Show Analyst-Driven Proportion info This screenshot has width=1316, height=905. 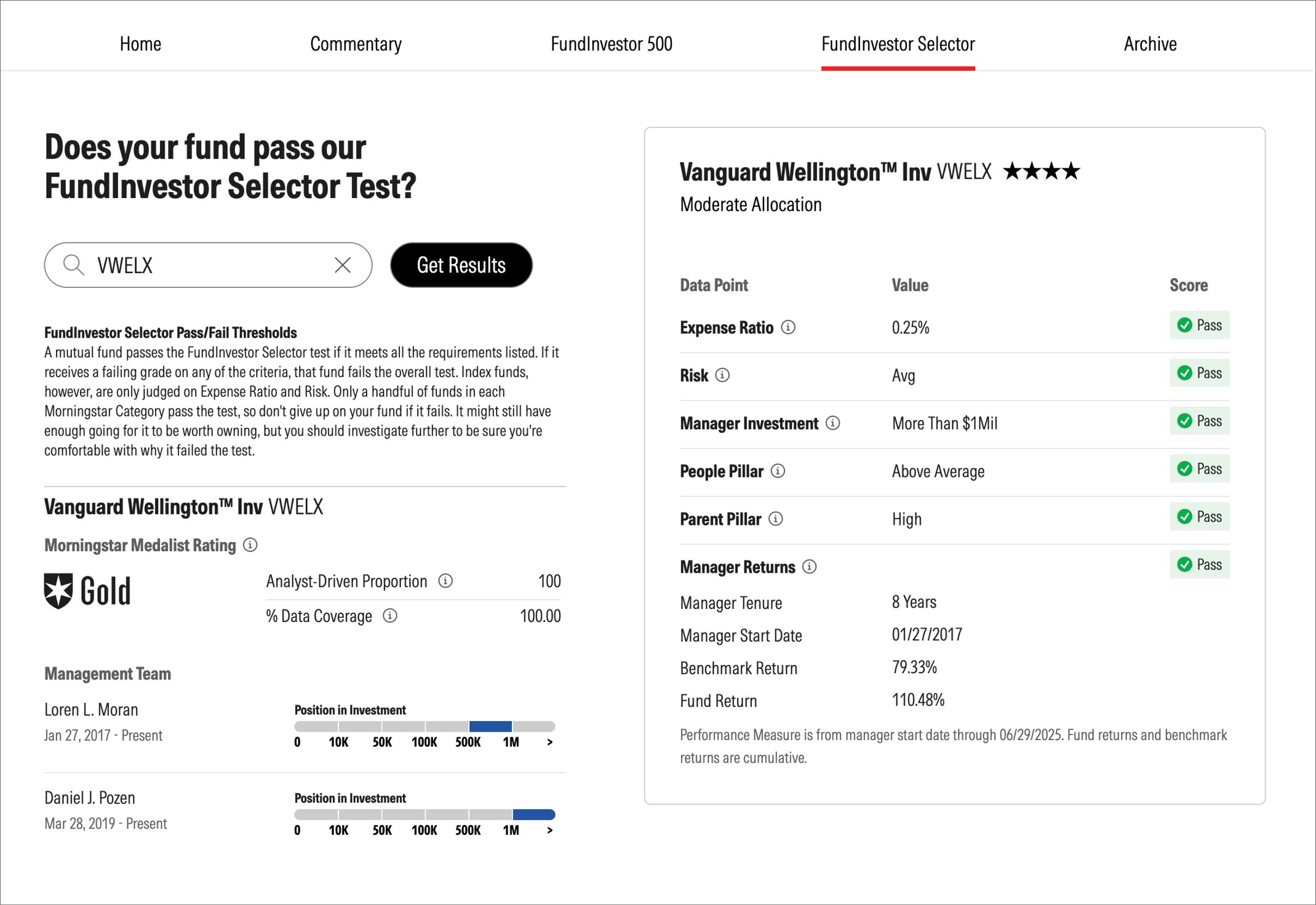(x=445, y=581)
